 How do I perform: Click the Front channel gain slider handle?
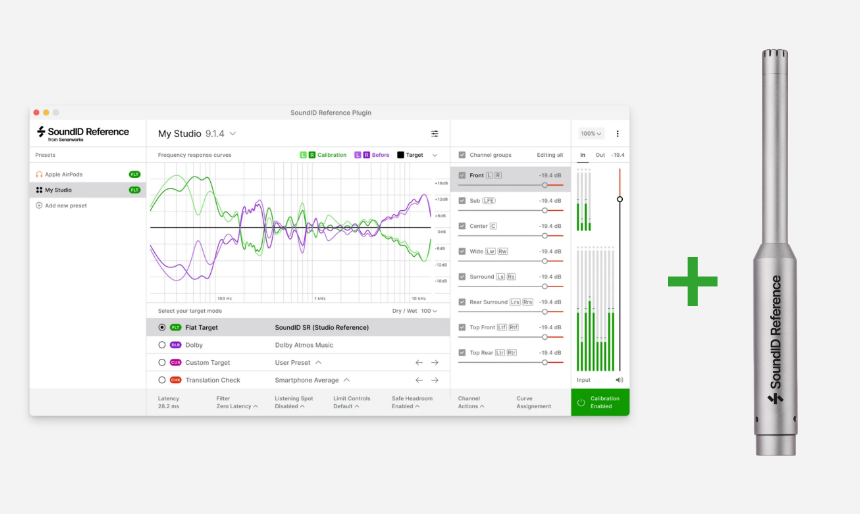tap(545, 185)
